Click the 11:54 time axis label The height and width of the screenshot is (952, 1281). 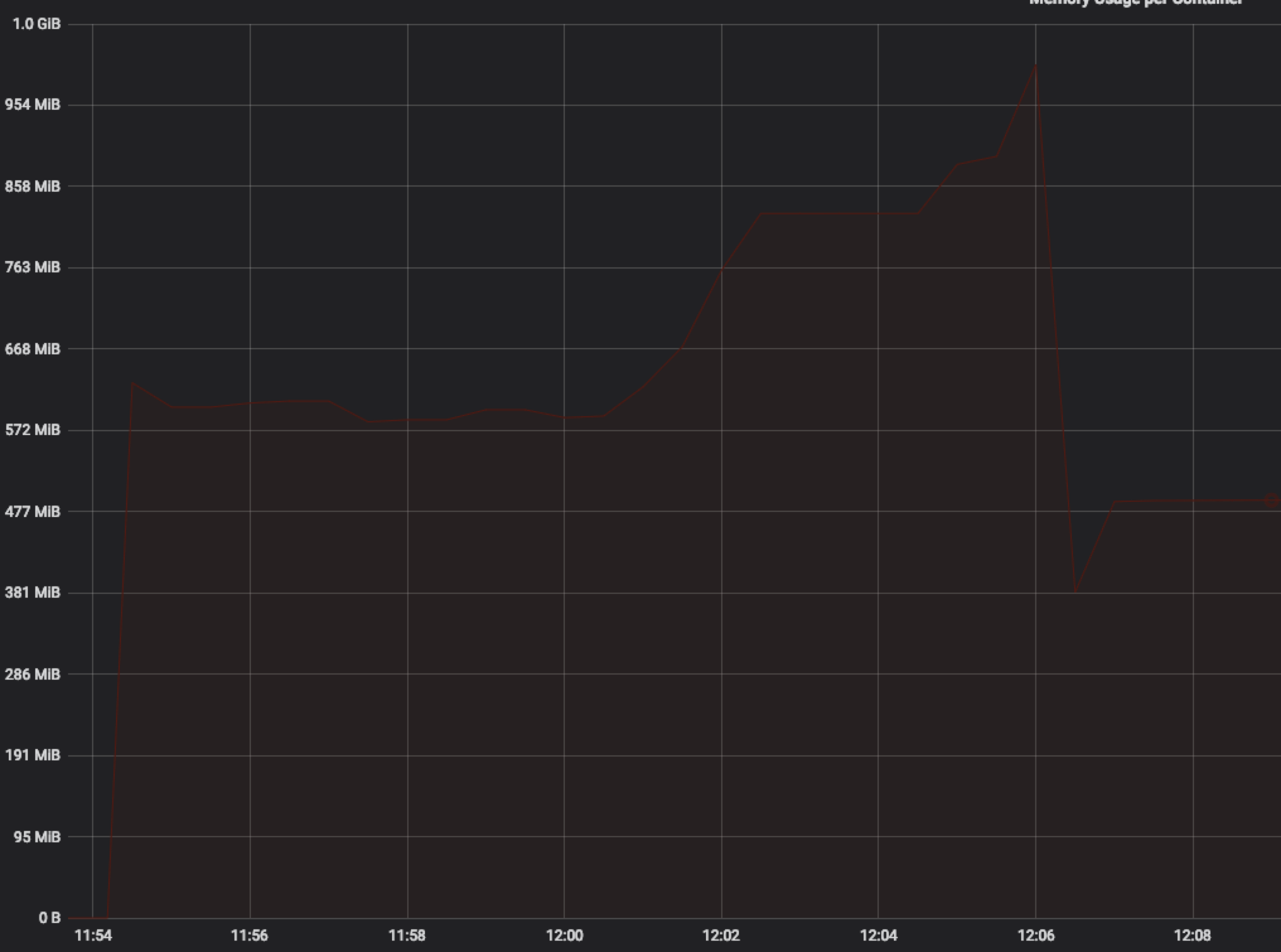pyautogui.click(x=93, y=936)
